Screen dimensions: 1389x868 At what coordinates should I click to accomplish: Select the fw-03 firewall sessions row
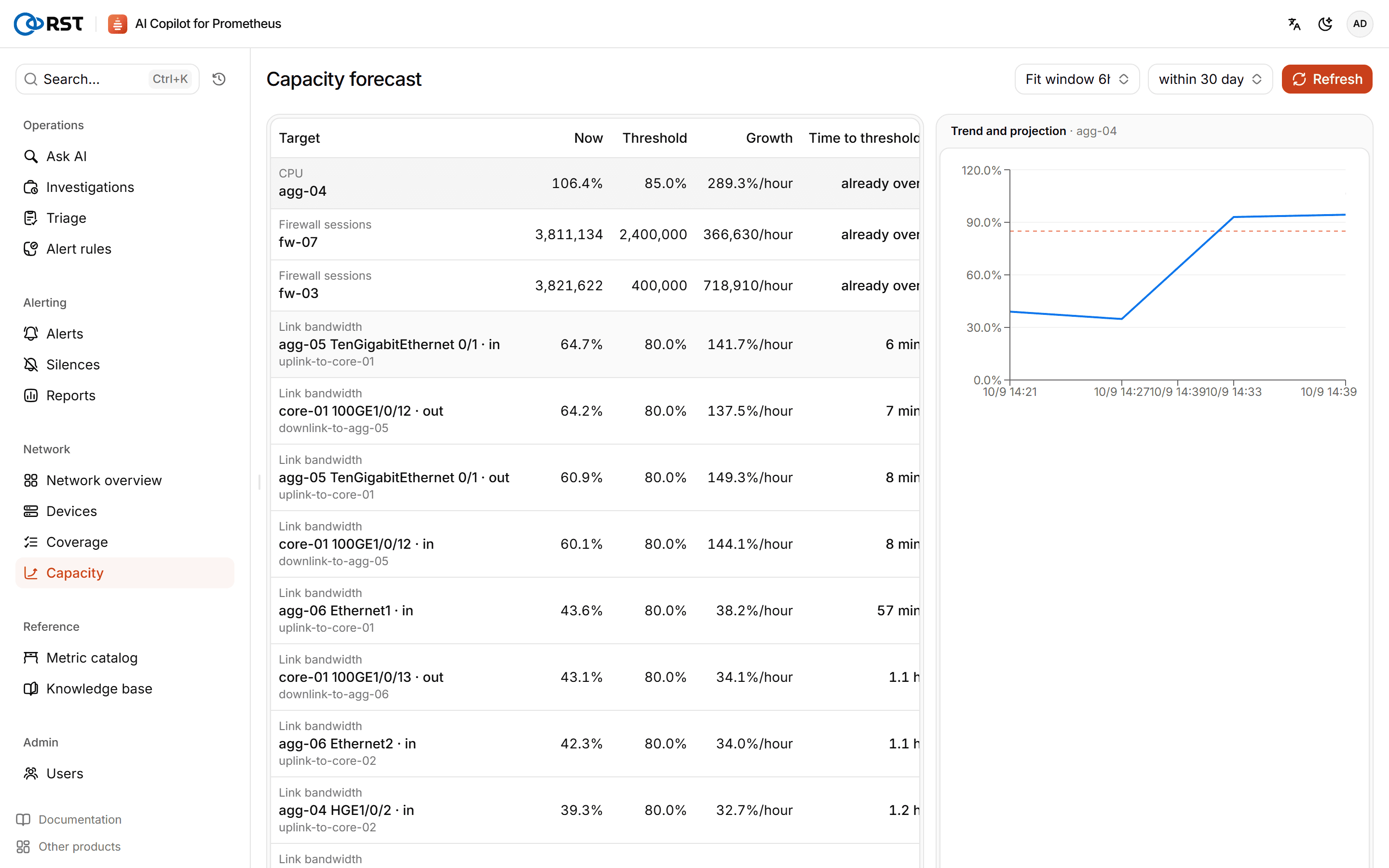coord(595,286)
